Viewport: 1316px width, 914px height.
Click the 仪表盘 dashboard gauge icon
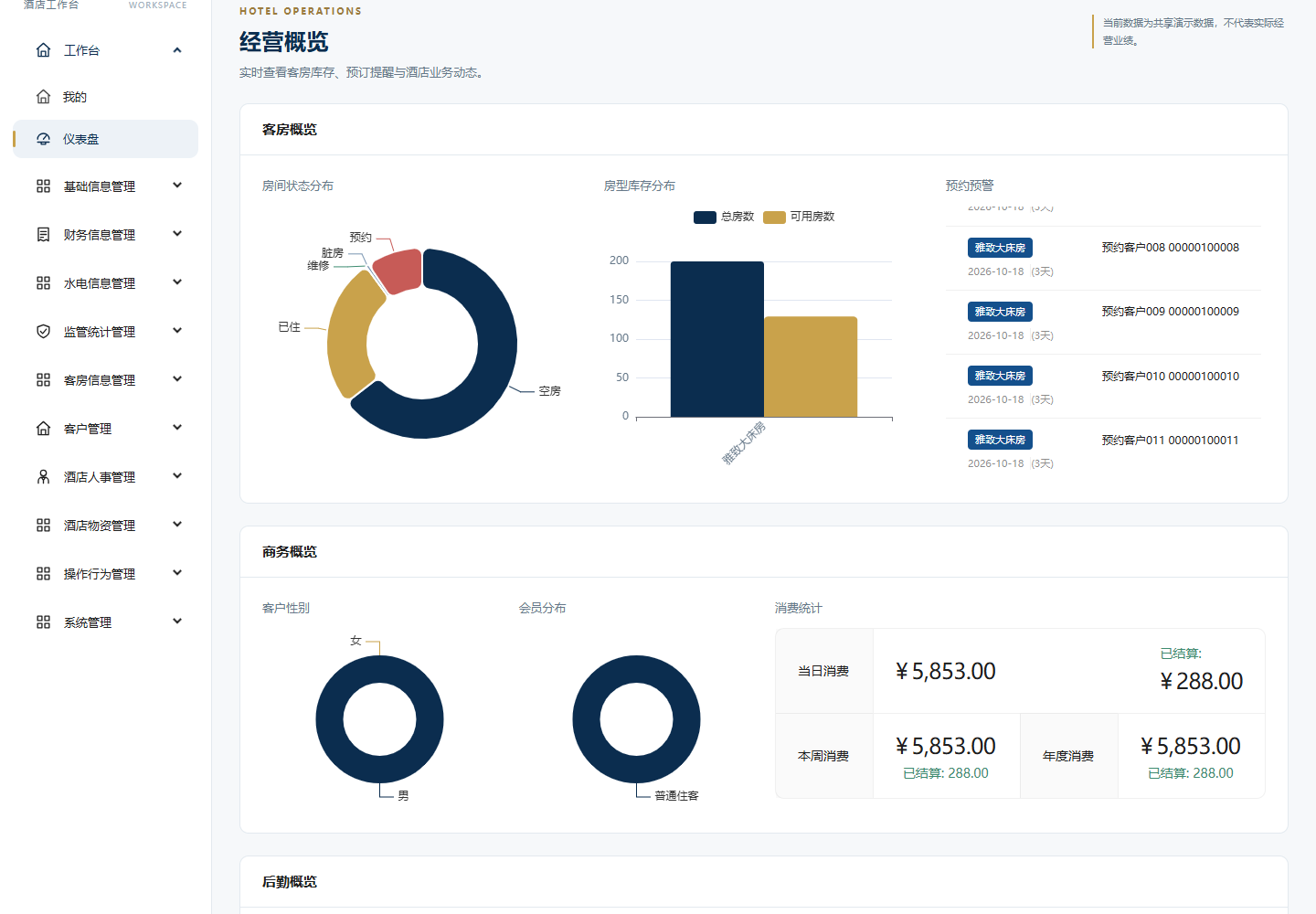click(43, 139)
